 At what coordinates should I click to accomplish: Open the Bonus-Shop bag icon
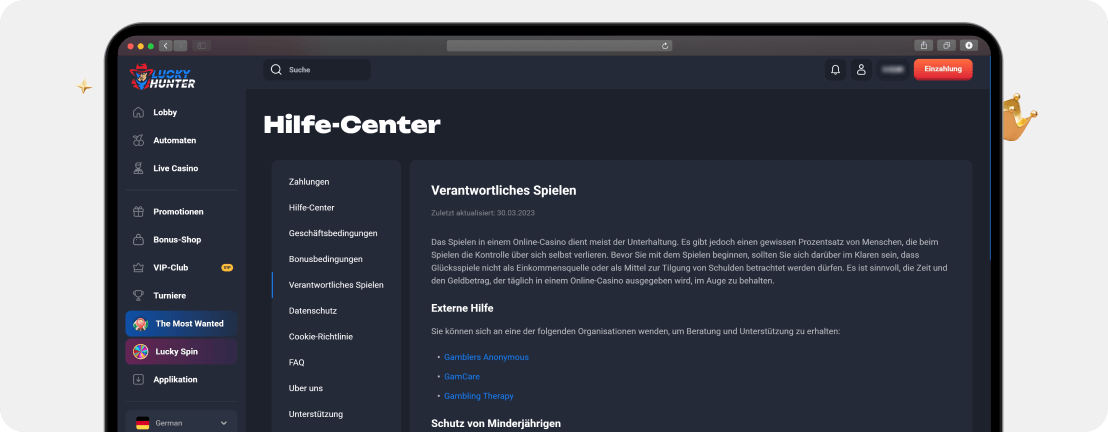click(138, 240)
